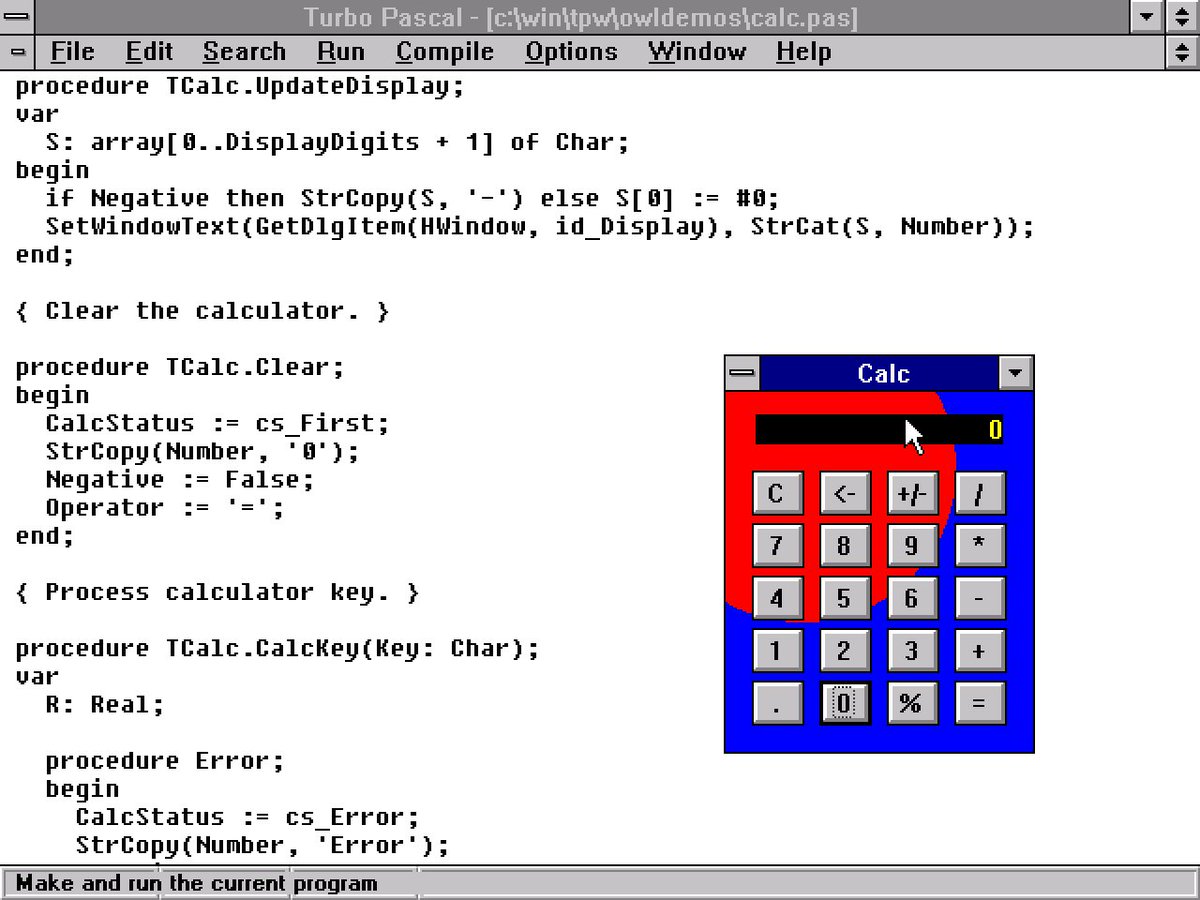Click calculator digit 7

coord(776,546)
